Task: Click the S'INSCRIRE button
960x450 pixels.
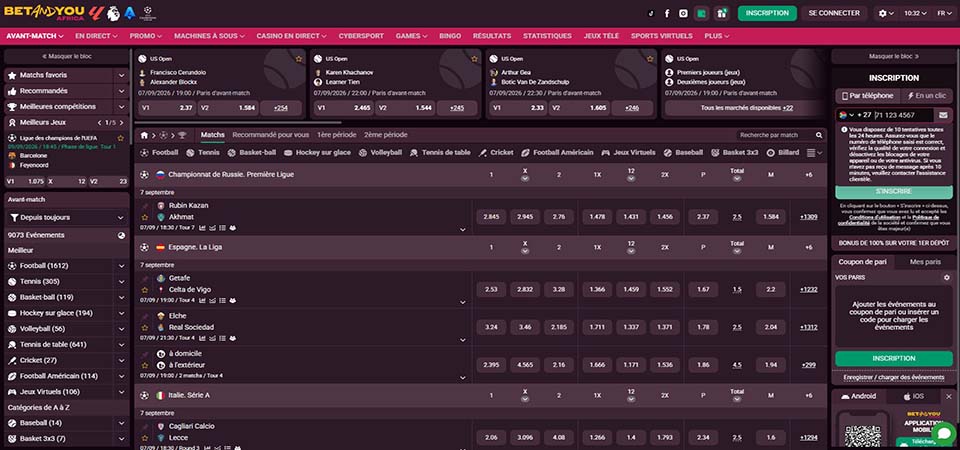Action: tap(894, 192)
